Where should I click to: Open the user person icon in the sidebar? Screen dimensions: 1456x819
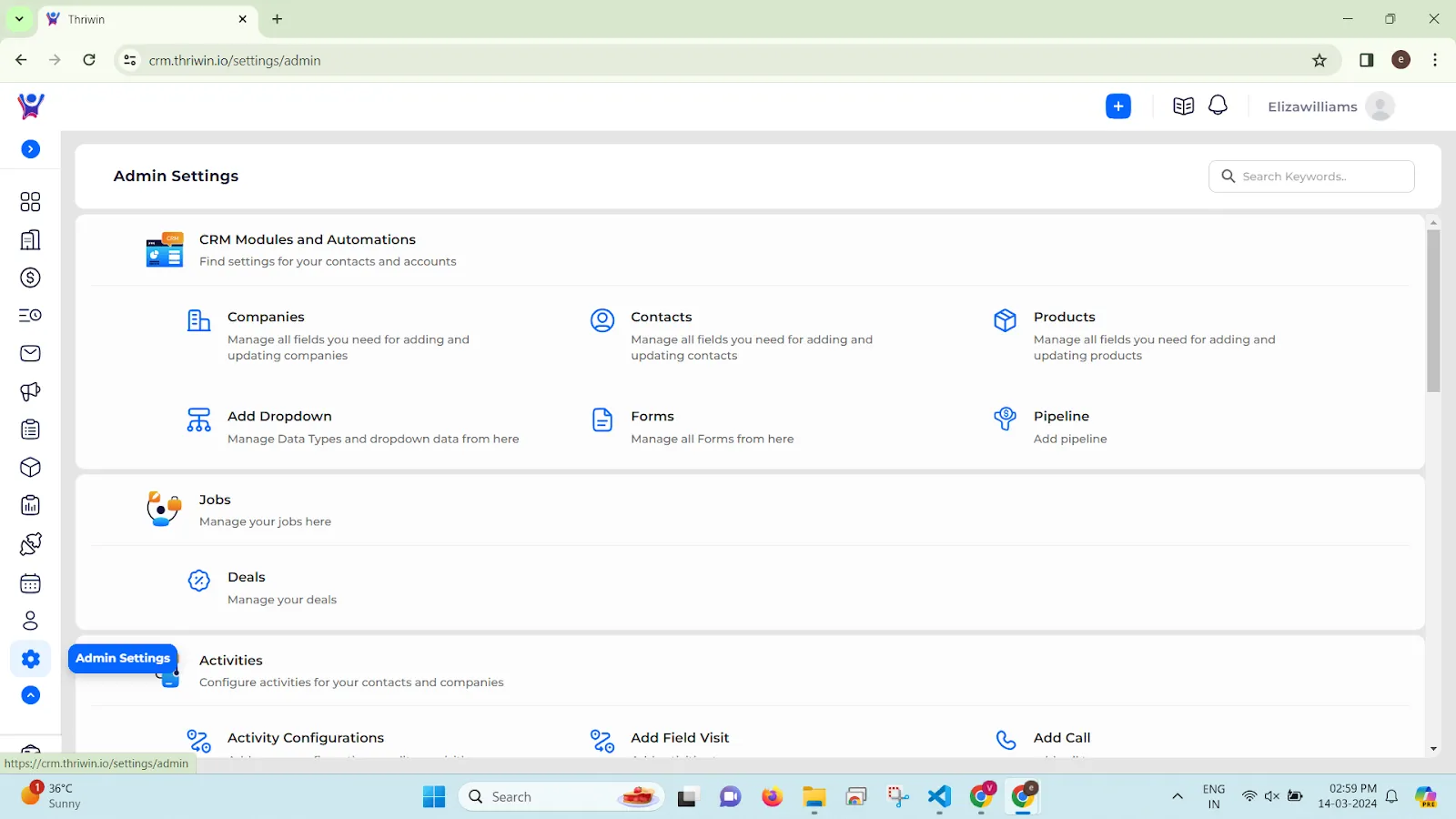[30, 621]
